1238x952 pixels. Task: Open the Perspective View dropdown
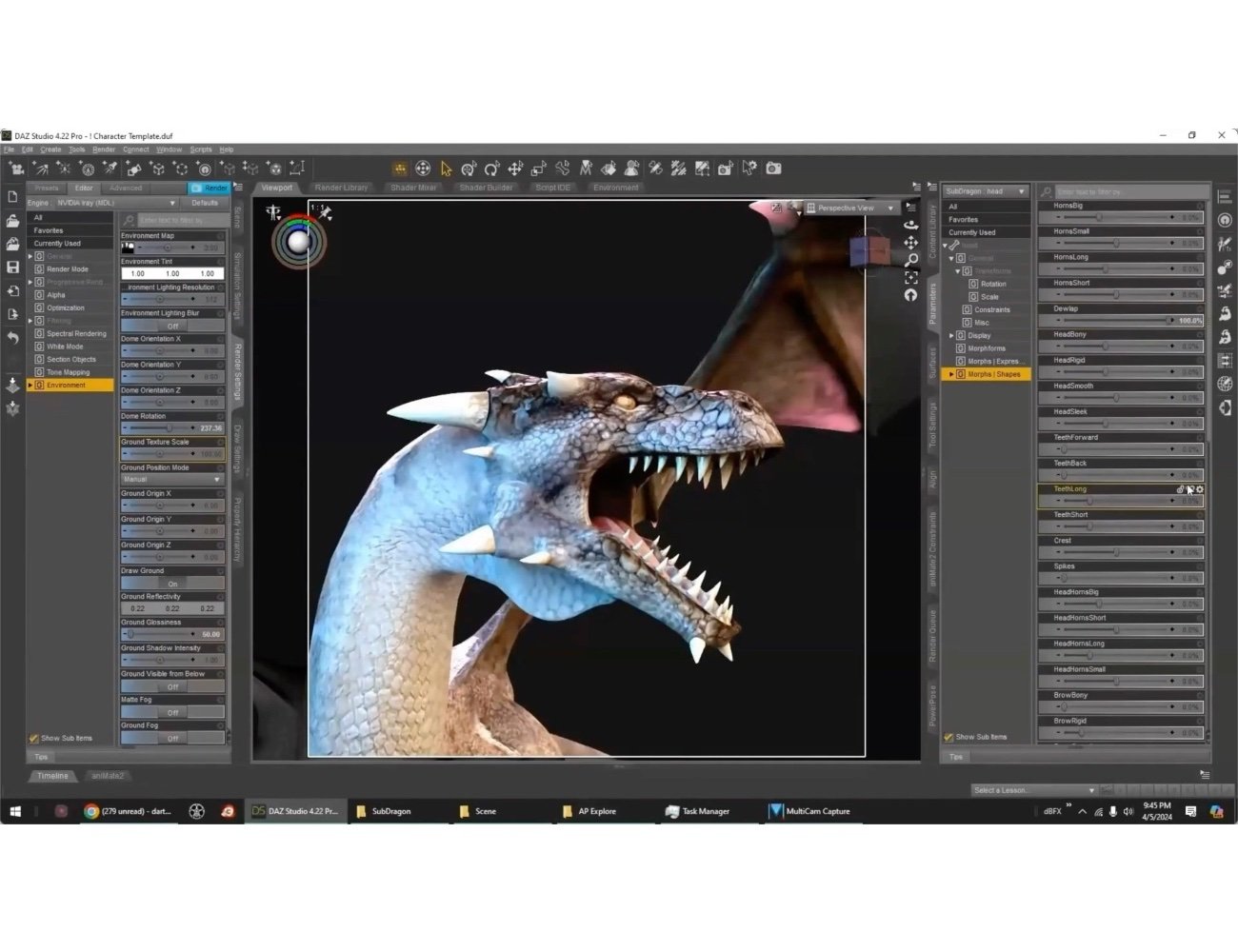tap(850, 208)
